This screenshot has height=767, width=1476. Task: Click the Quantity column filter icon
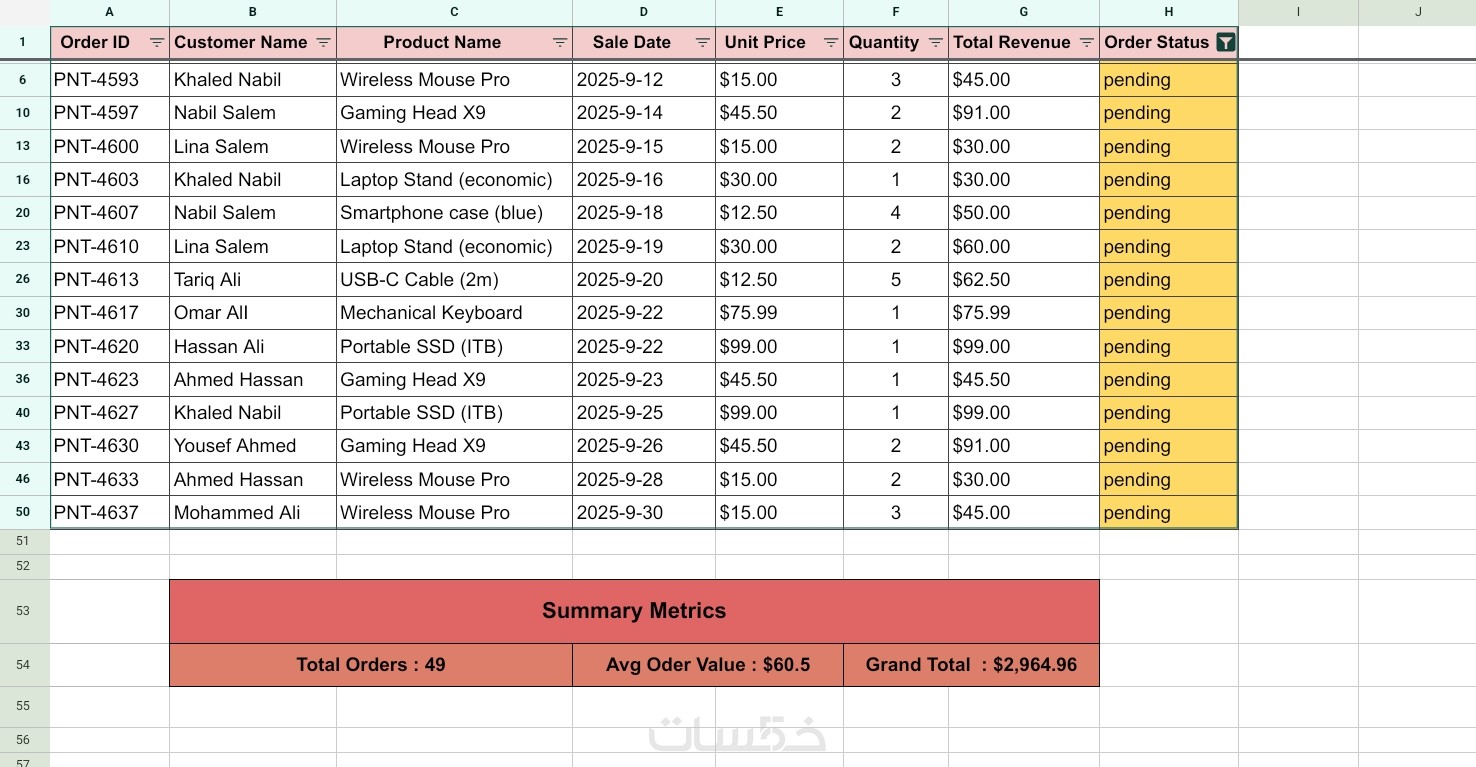[x=935, y=43]
